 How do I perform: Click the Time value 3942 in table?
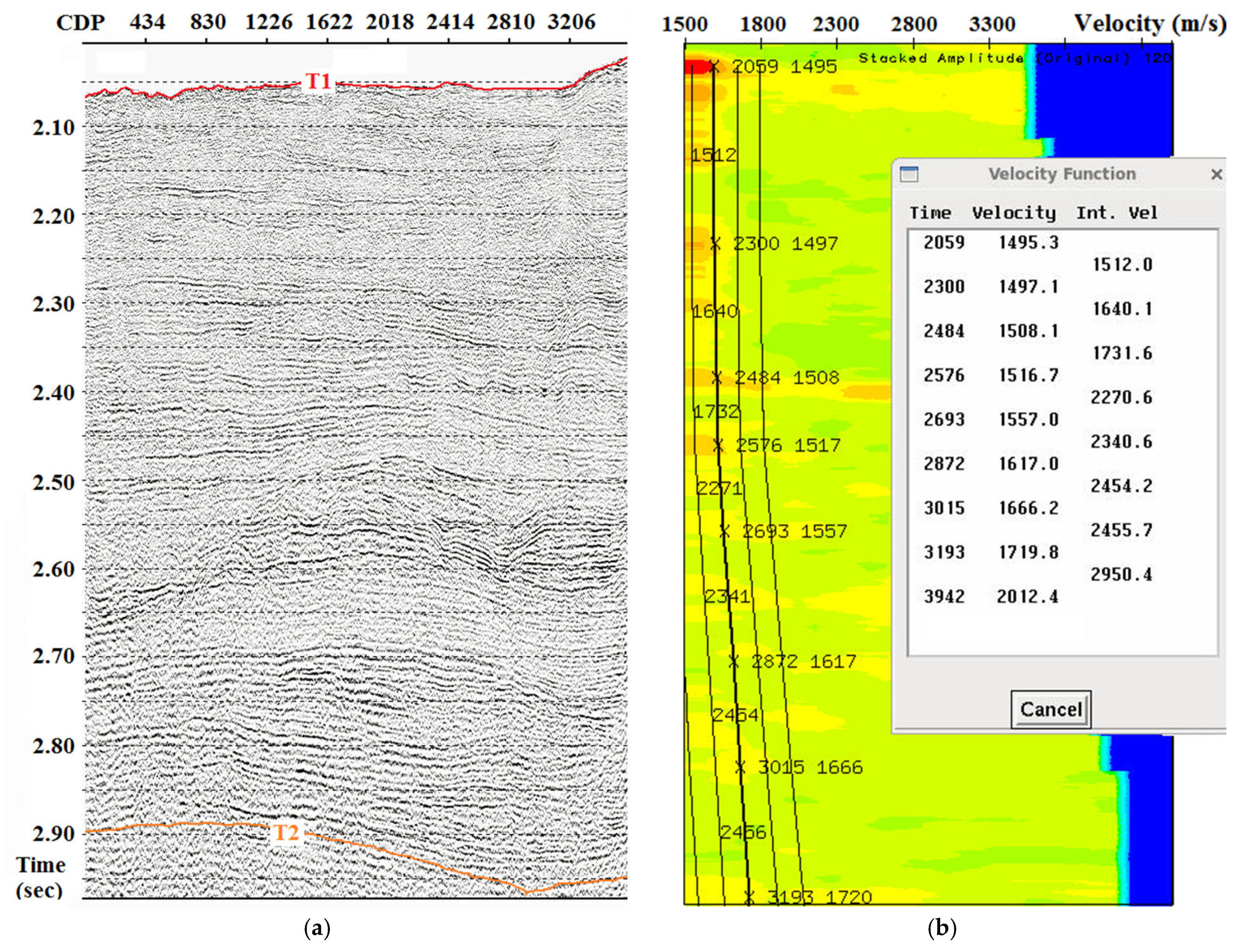[x=944, y=596]
